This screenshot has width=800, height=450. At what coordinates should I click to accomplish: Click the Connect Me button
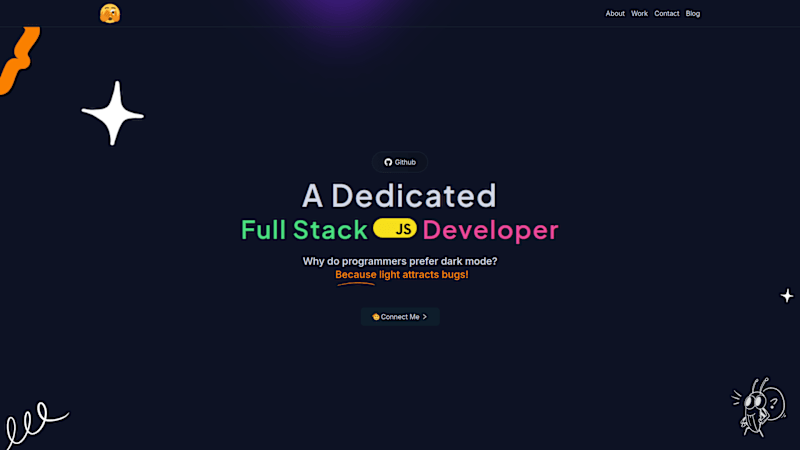click(400, 317)
